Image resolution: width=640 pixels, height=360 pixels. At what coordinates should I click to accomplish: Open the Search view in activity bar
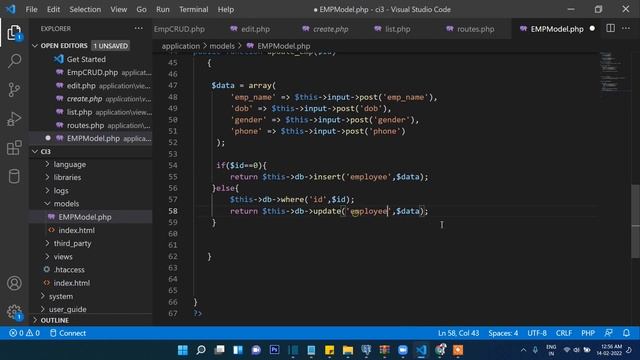click(14, 61)
